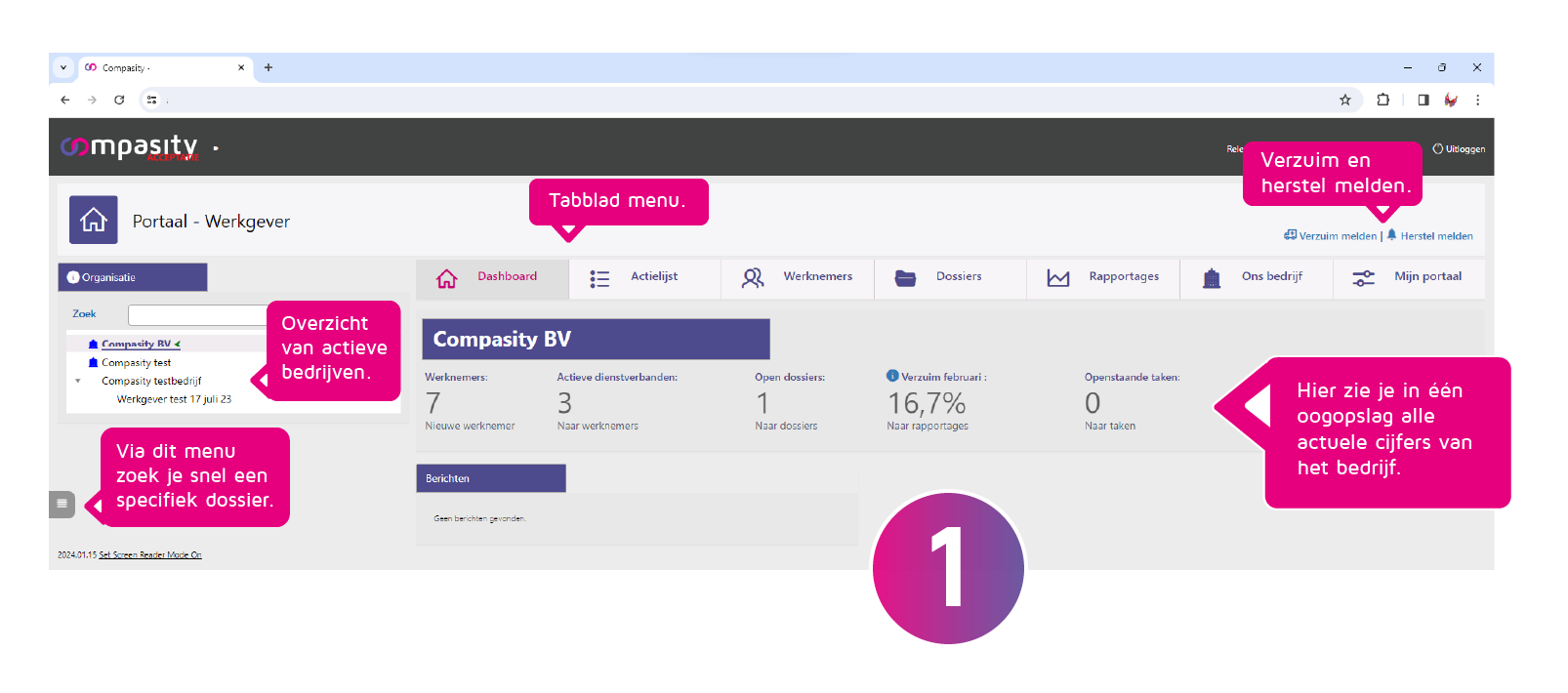Log out with the Uitloggen link
Image resolution: width=1568 pixels, height=693 pixels.
[1459, 149]
